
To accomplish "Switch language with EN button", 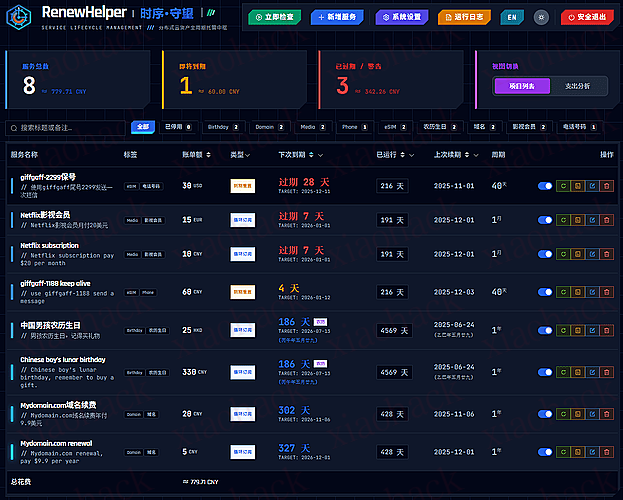I will point(512,17).
